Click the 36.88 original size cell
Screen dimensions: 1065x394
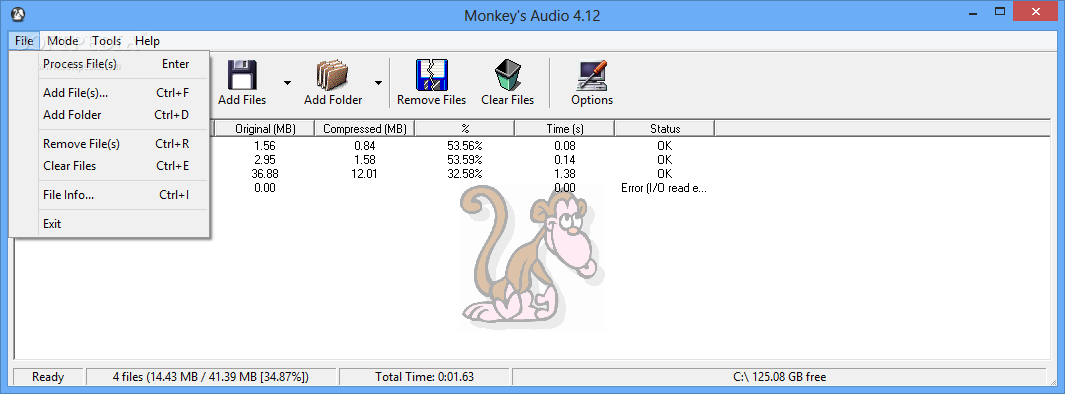click(x=265, y=174)
